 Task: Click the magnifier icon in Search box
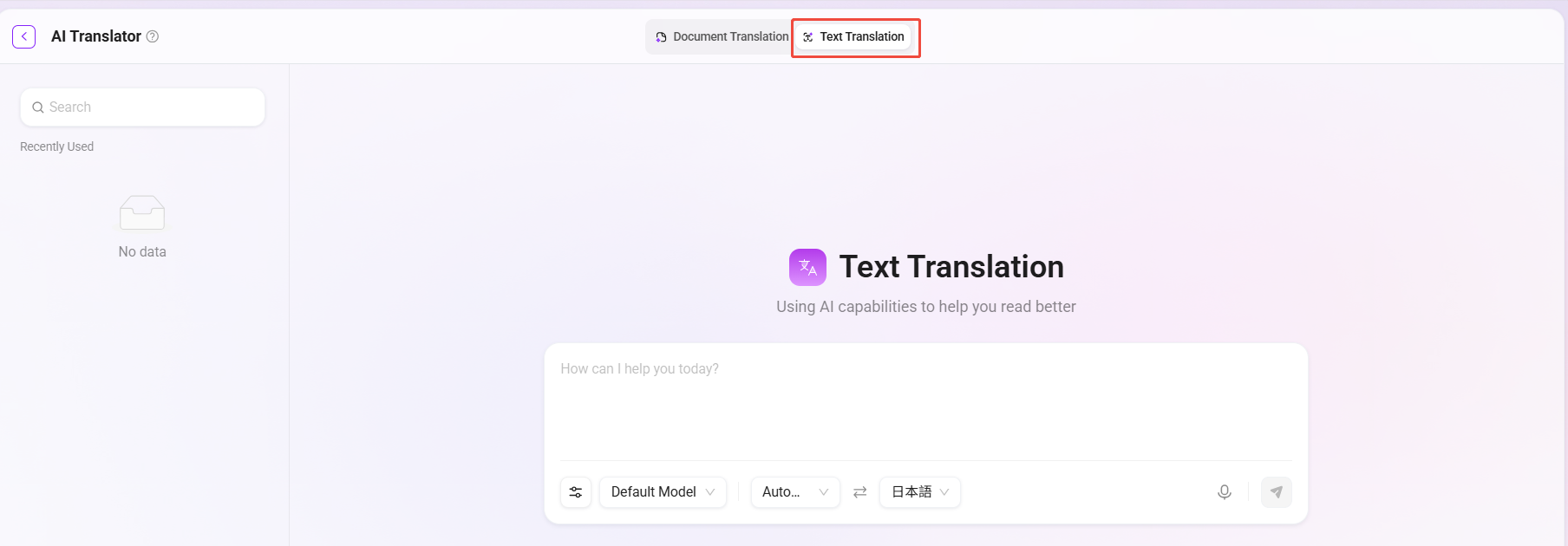coord(38,107)
